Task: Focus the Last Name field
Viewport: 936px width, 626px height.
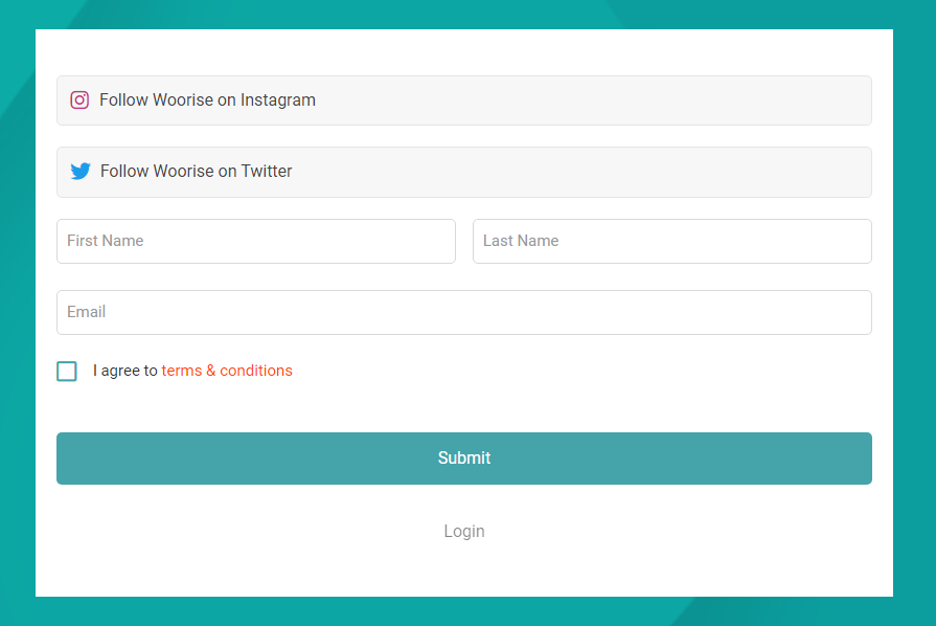Action: pos(672,241)
